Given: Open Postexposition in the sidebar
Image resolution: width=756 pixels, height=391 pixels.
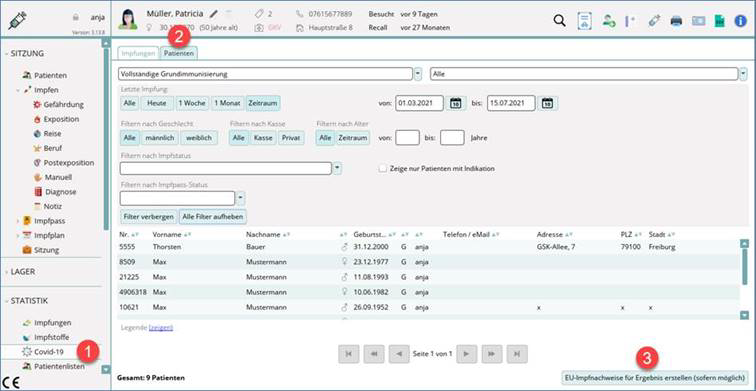Looking at the screenshot, I should 63,163.
